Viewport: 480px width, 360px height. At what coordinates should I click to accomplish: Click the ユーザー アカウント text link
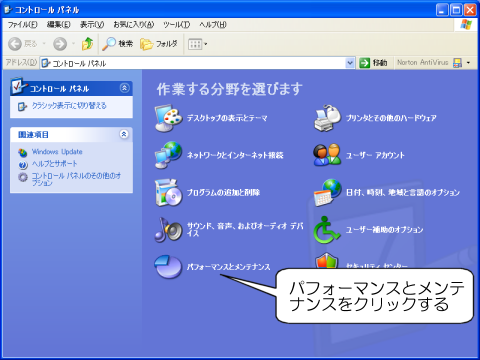[x=375, y=155]
